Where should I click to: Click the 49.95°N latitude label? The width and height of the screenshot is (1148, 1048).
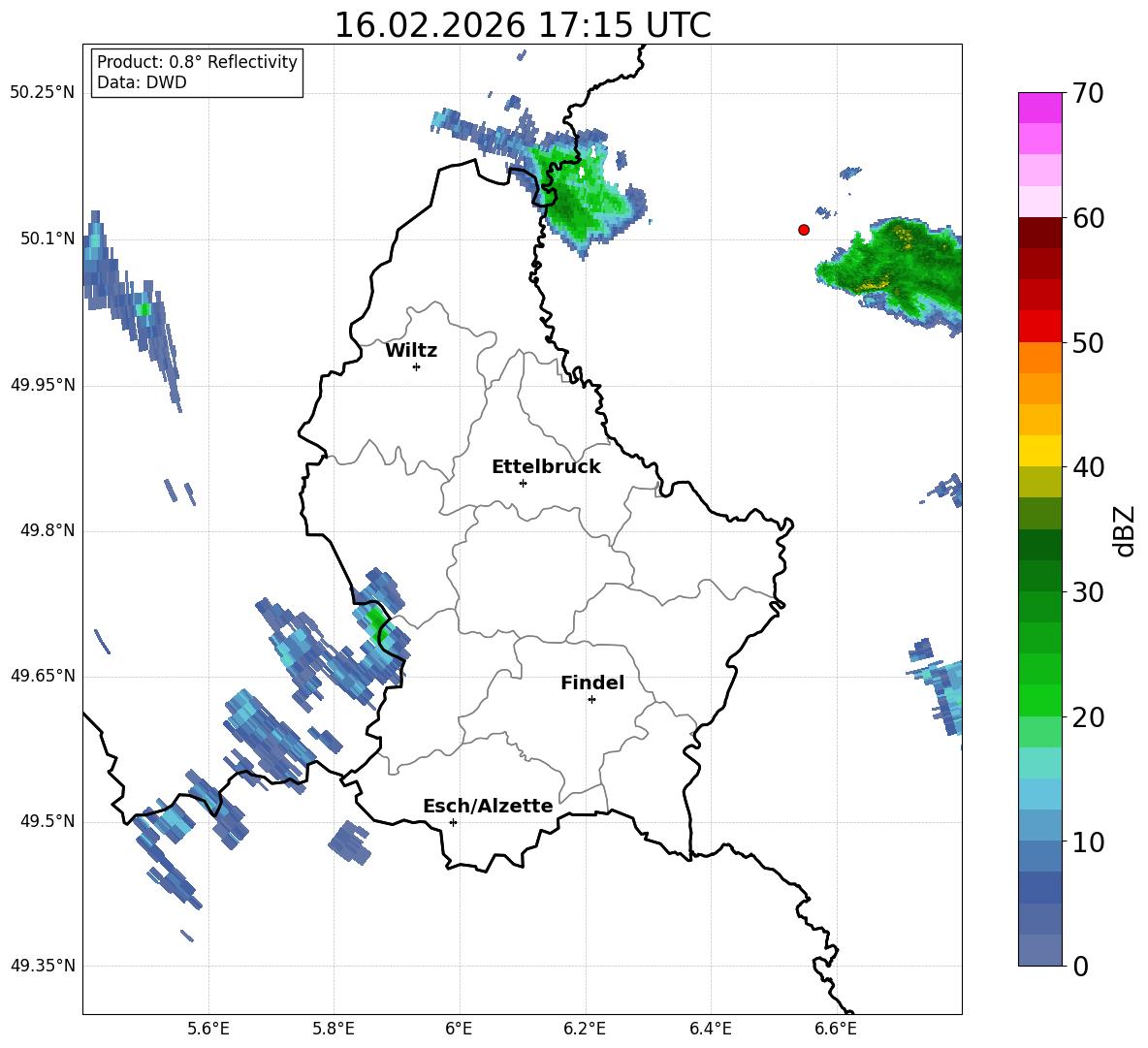pyautogui.click(x=42, y=385)
